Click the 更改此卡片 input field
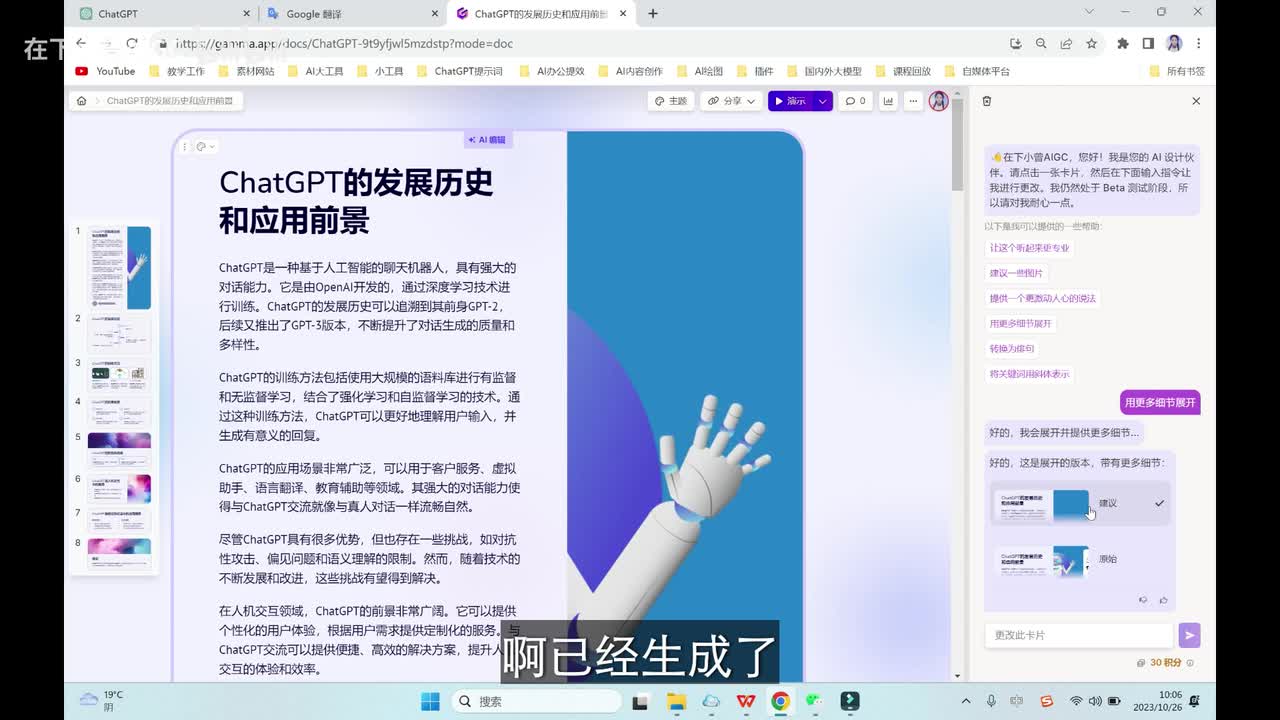 [1078, 635]
